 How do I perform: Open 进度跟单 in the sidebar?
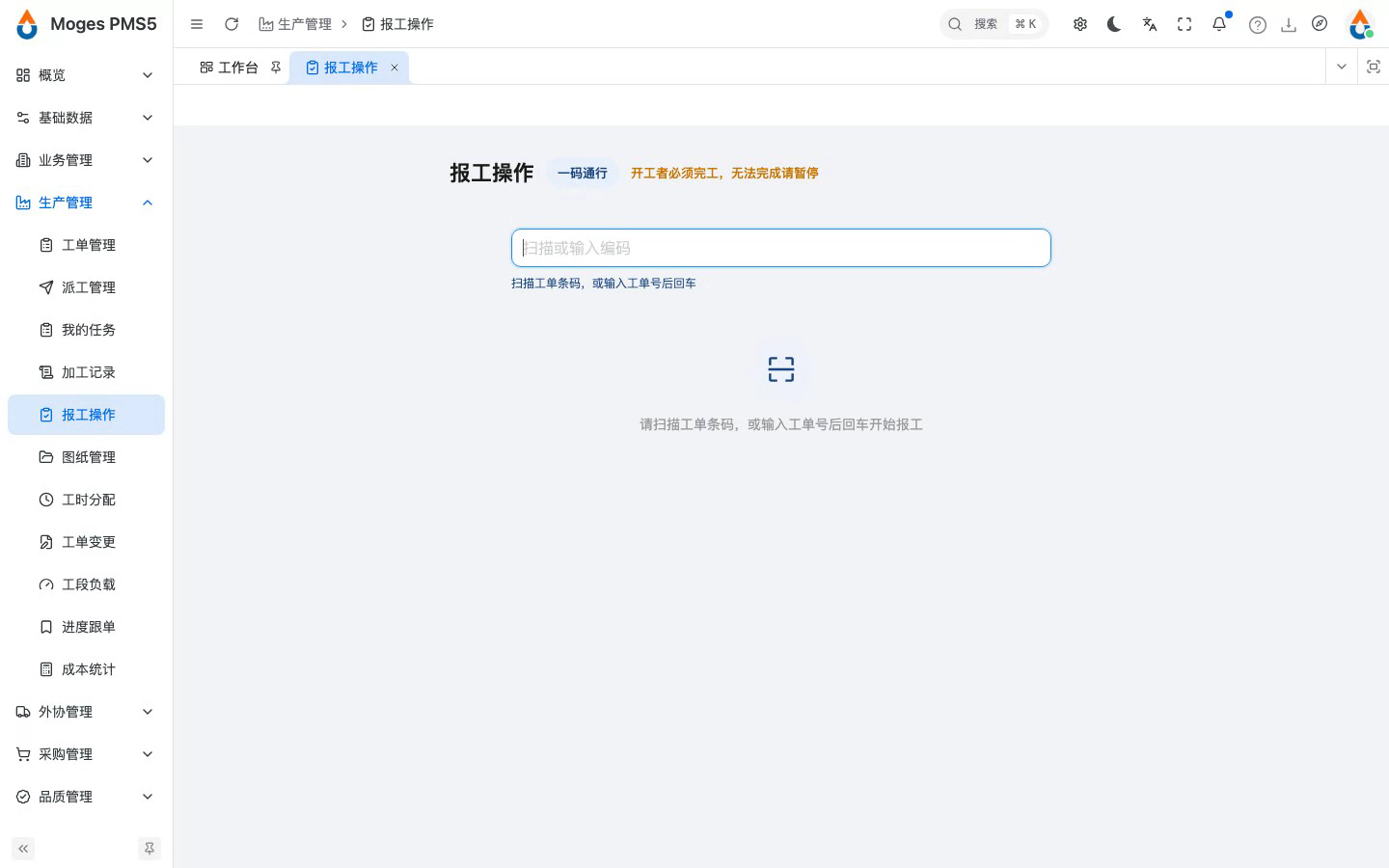(x=86, y=627)
